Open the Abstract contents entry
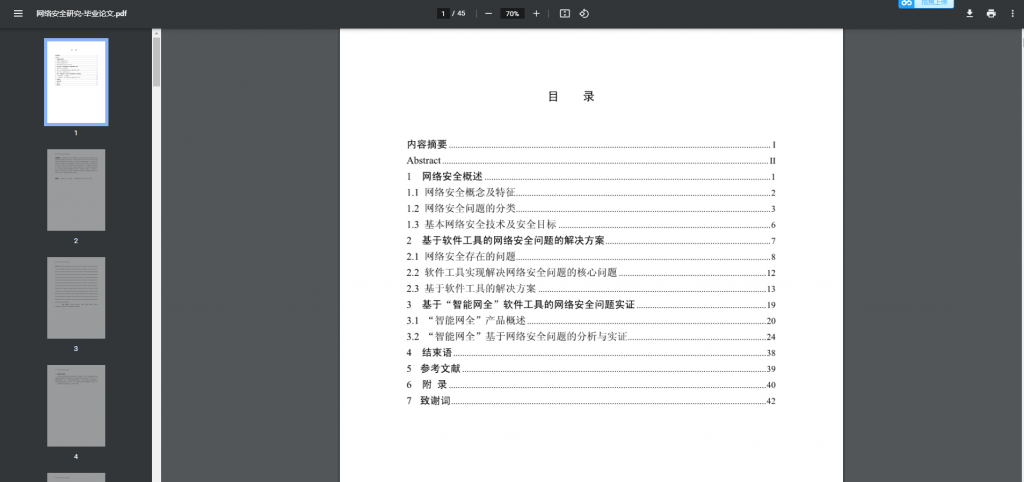Image resolution: width=1024 pixels, height=482 pixels. 591,161
